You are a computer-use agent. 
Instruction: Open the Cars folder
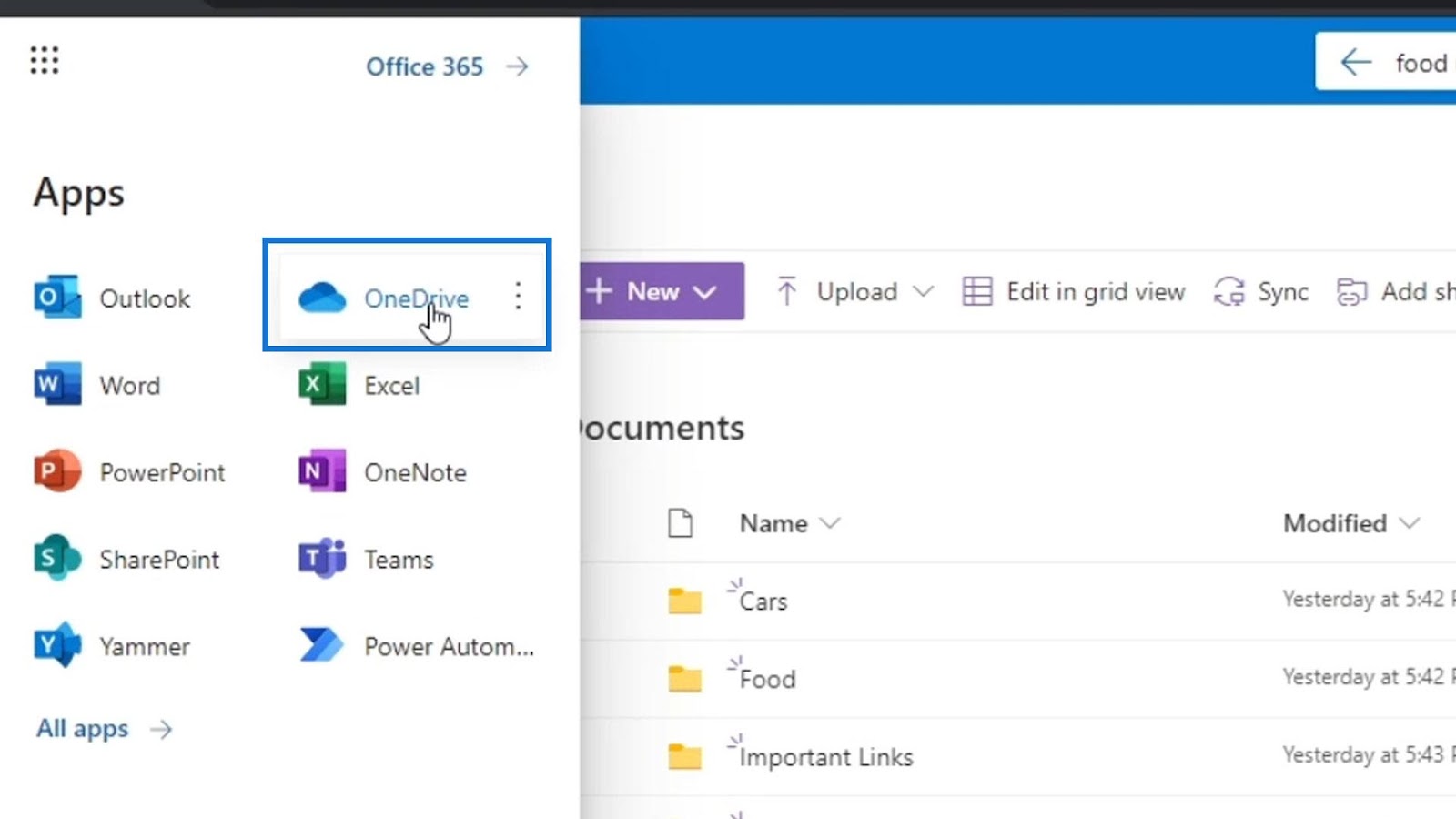coord(763,602)
